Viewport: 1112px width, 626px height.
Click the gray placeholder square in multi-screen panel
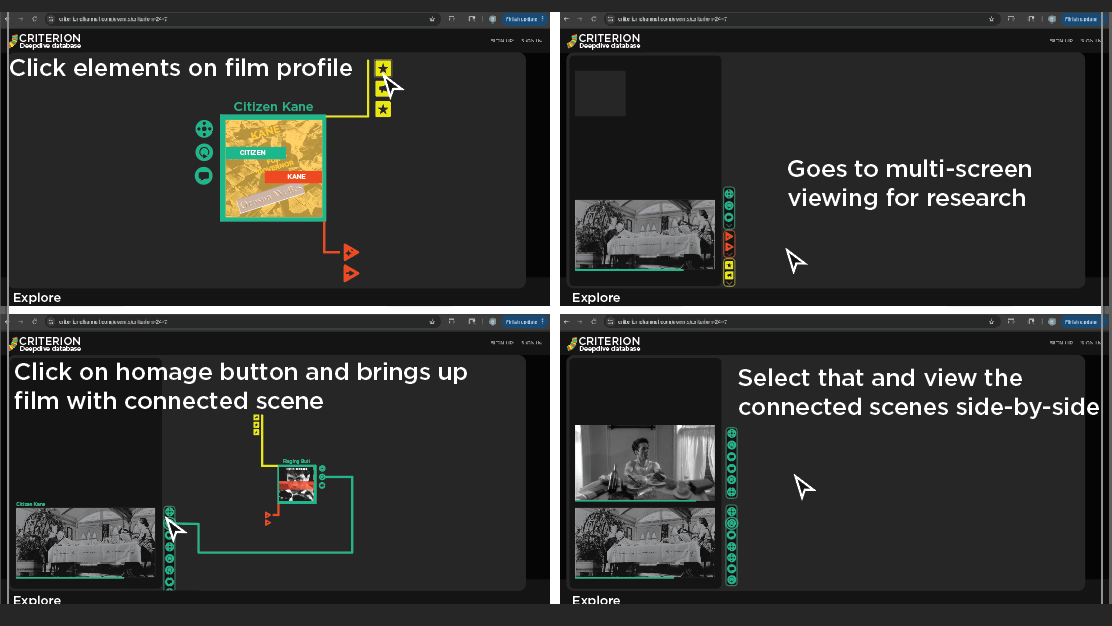pos(600,94)
